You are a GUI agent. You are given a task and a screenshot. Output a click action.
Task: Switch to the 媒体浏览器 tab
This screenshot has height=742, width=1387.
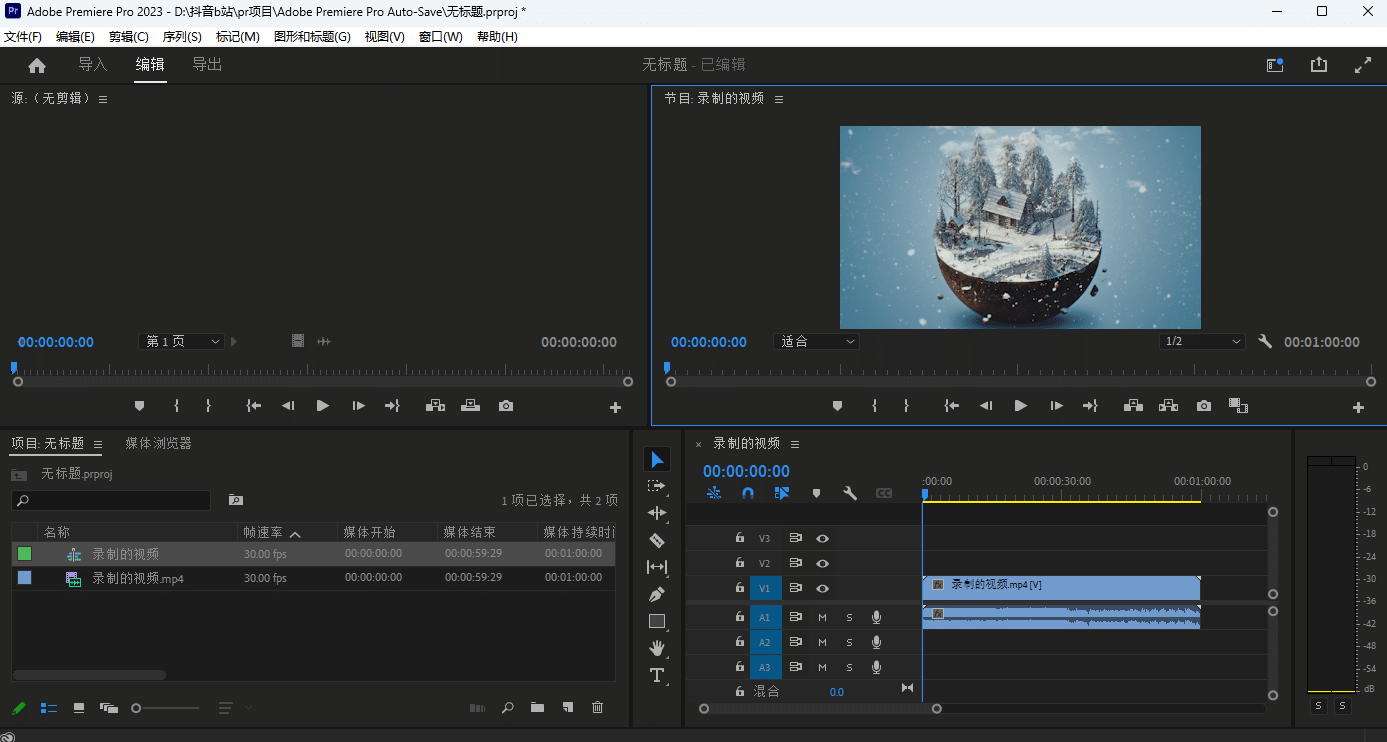(158, 443)
